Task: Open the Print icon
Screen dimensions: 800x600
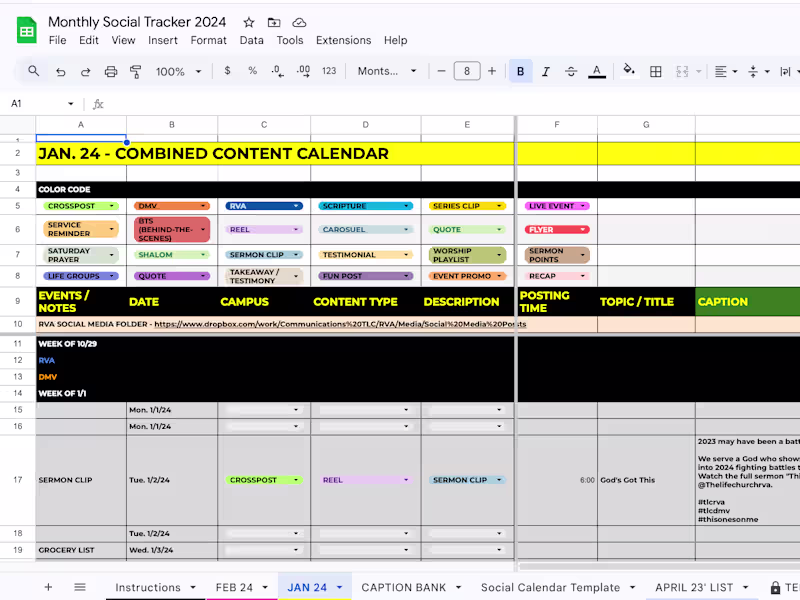Action: point(109,71)
